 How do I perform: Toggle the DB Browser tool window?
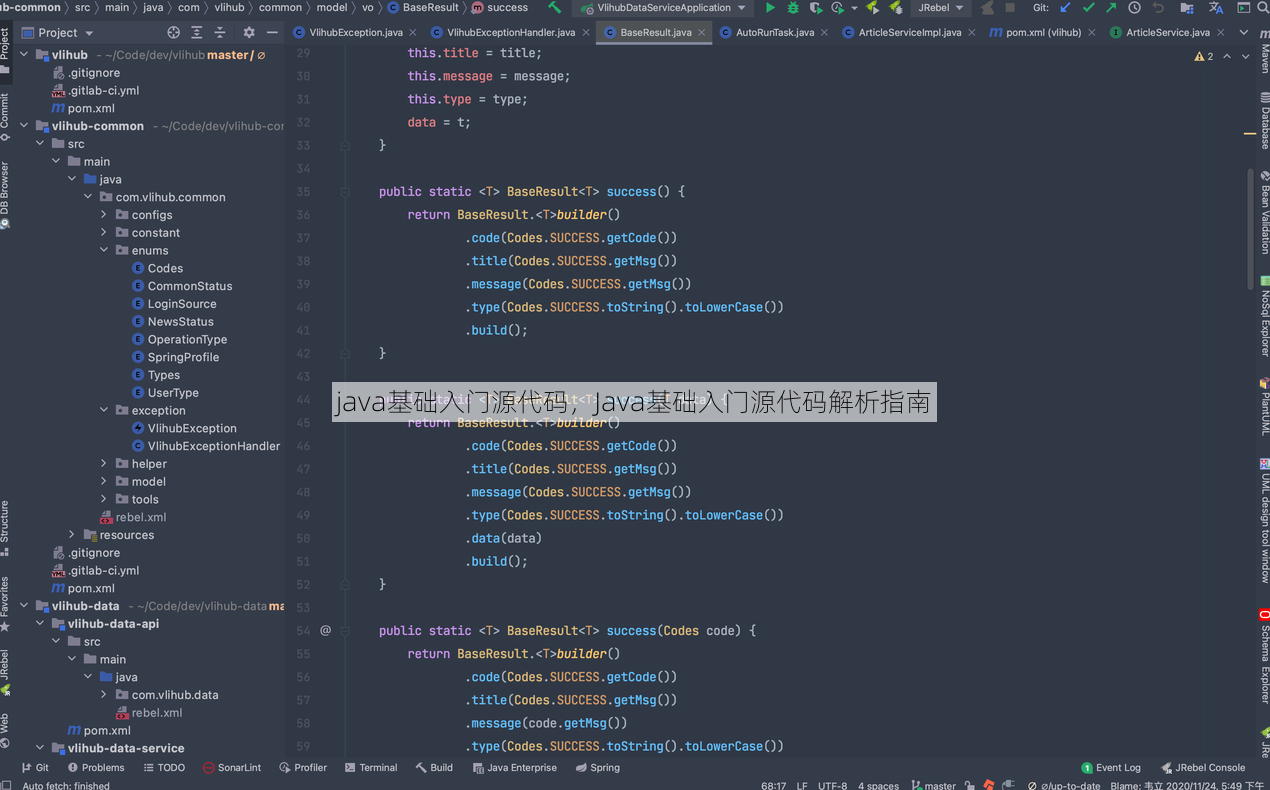(5, 194)
